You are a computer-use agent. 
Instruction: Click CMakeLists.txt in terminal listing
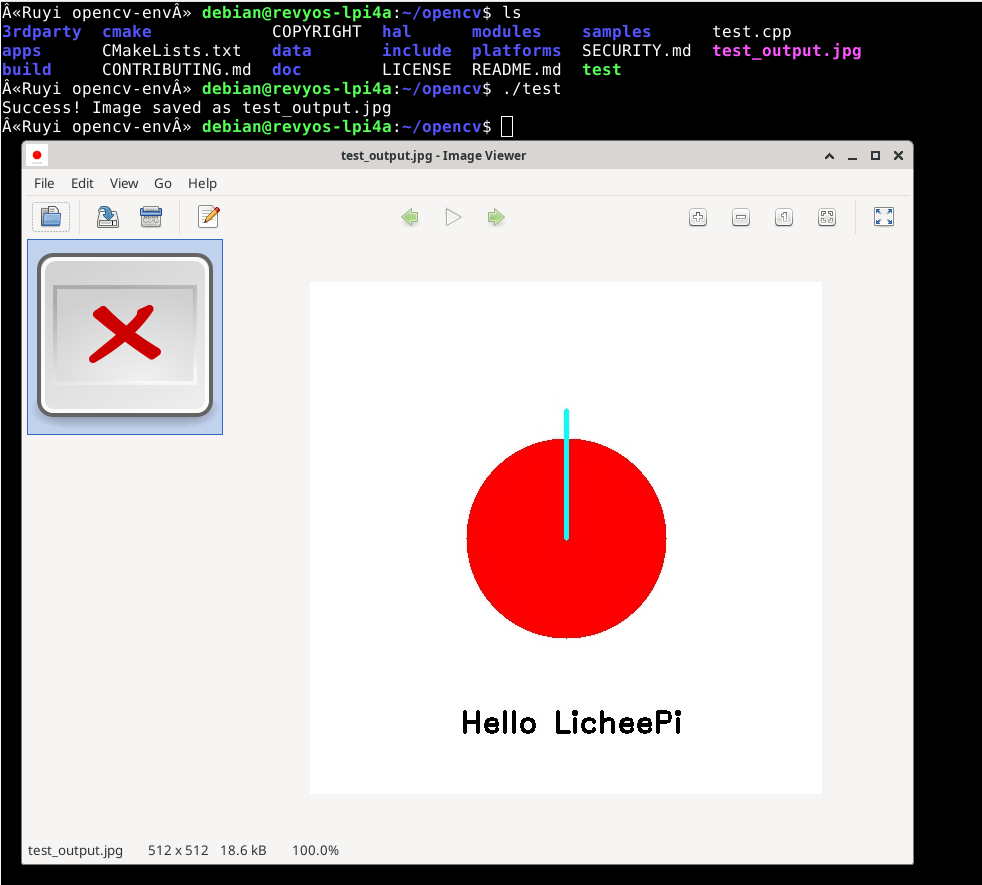[x=172, y=51]
